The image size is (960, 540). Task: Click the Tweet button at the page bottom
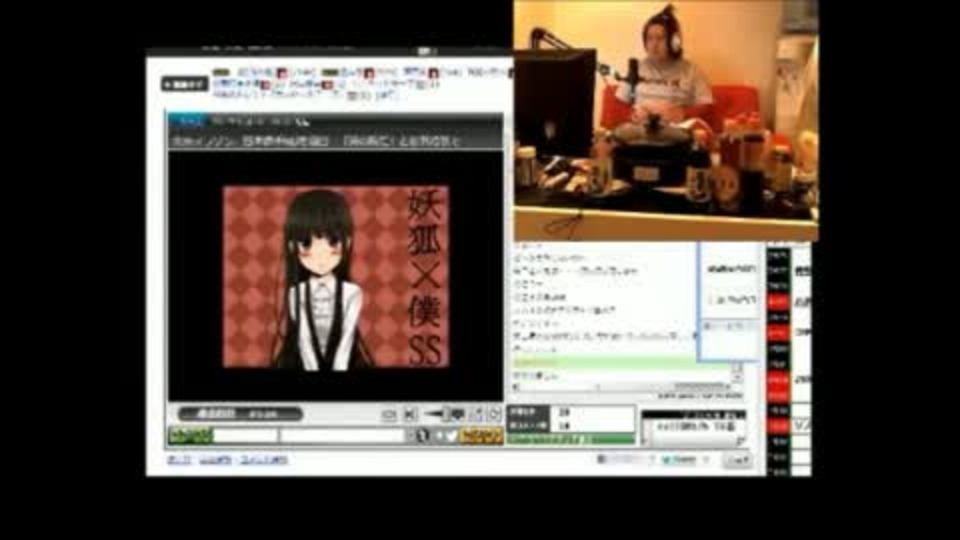(679, 460)
